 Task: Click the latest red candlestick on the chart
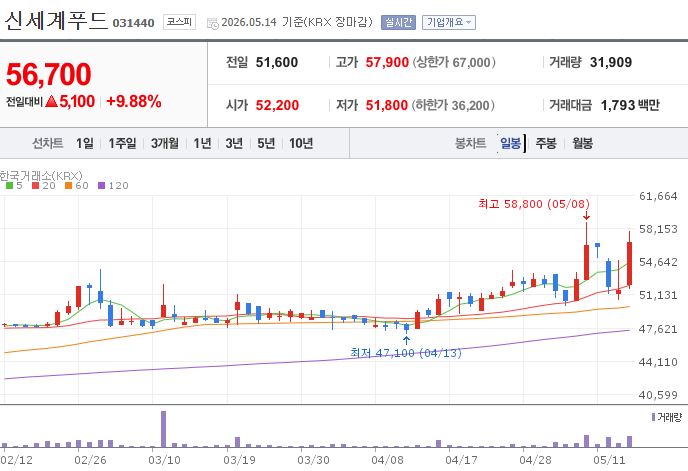coord(629,263)
